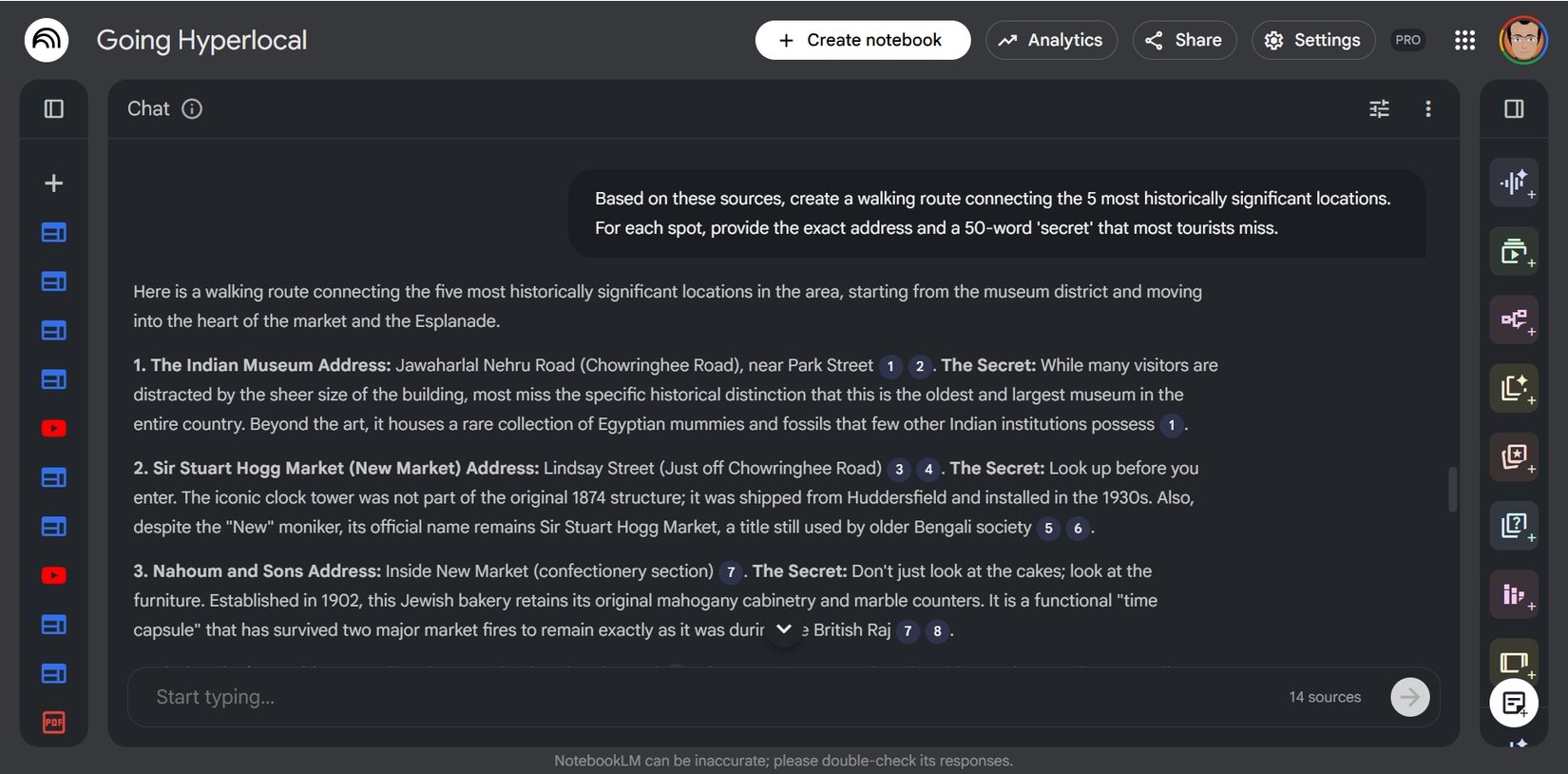Collapse the sources panel on the left
Screen dimensions: 1568x774
click(x=54, y=109)
